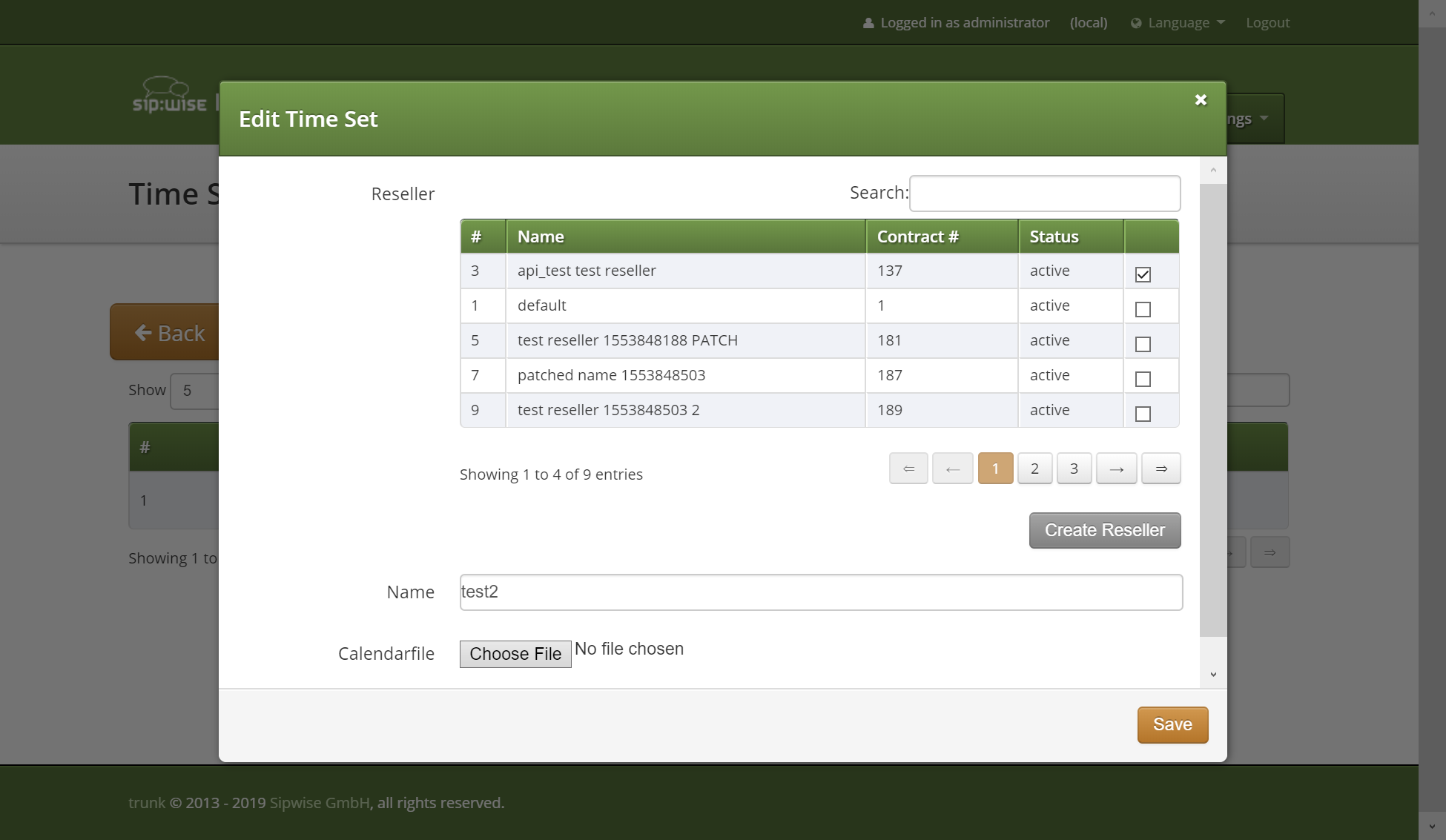
Task: Go to first page of reseller list
Action: point(908,469)
